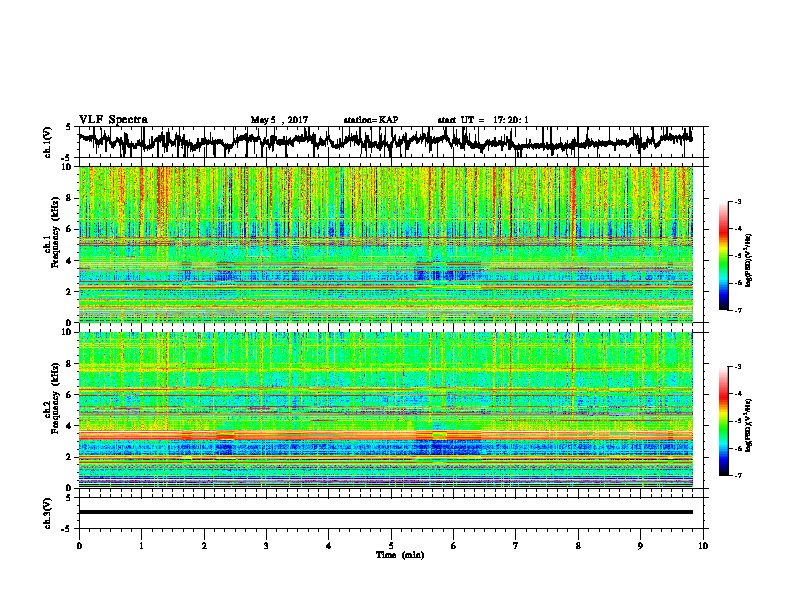
Task: Click the "8" tick label on the time axis
Action: click(578, 546)
